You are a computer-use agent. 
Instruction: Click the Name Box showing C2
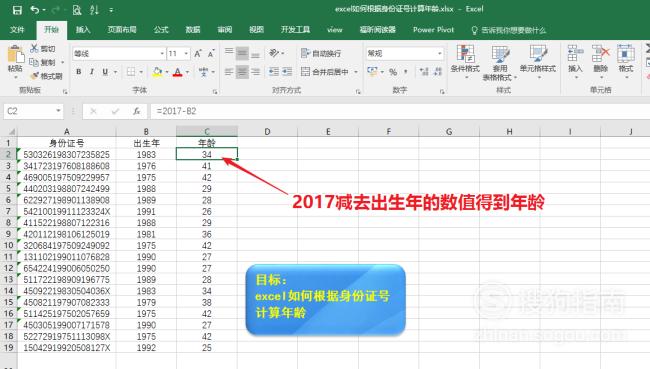(x=29, y=111)
